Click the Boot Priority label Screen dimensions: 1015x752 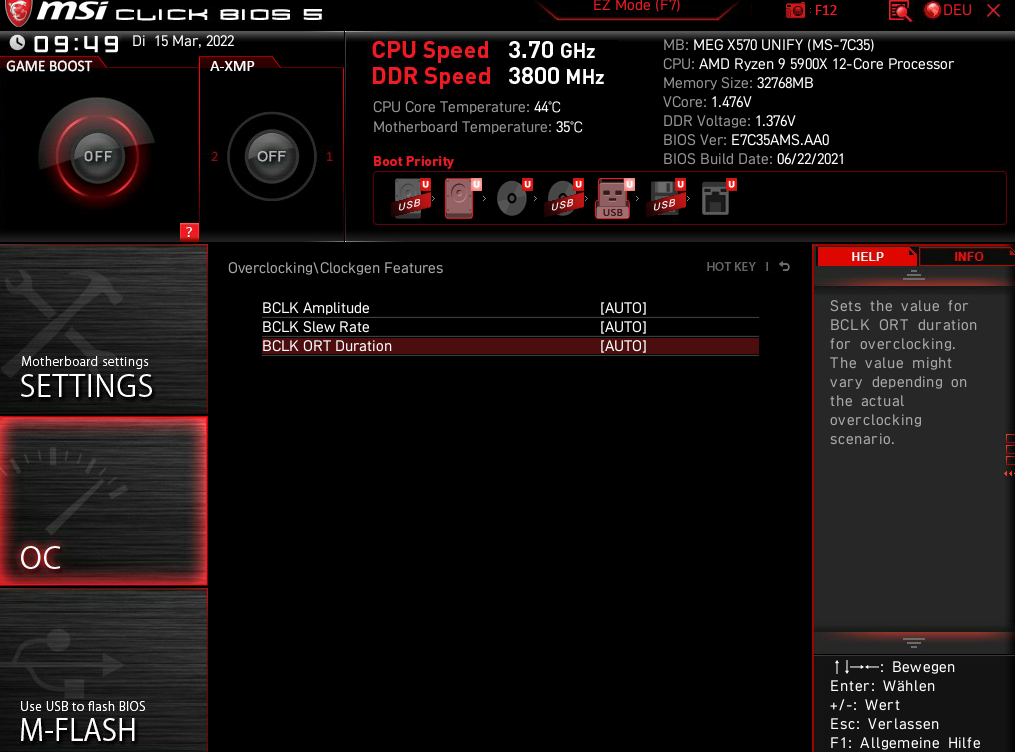[413, 161]
